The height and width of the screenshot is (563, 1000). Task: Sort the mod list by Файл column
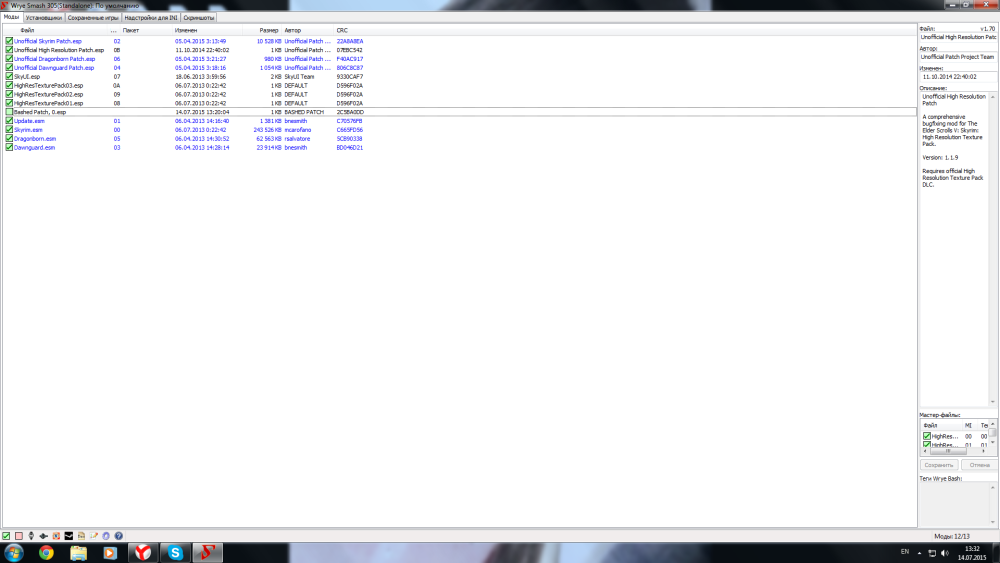pos(56,30)
